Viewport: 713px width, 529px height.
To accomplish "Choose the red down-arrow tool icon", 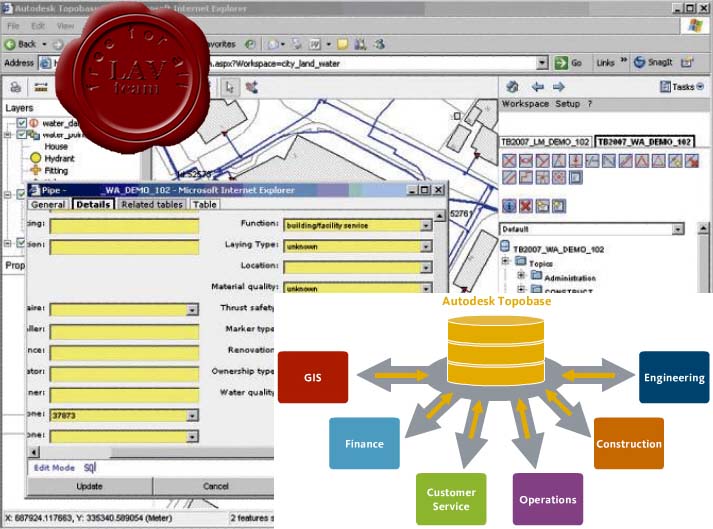I will point(576,161).
